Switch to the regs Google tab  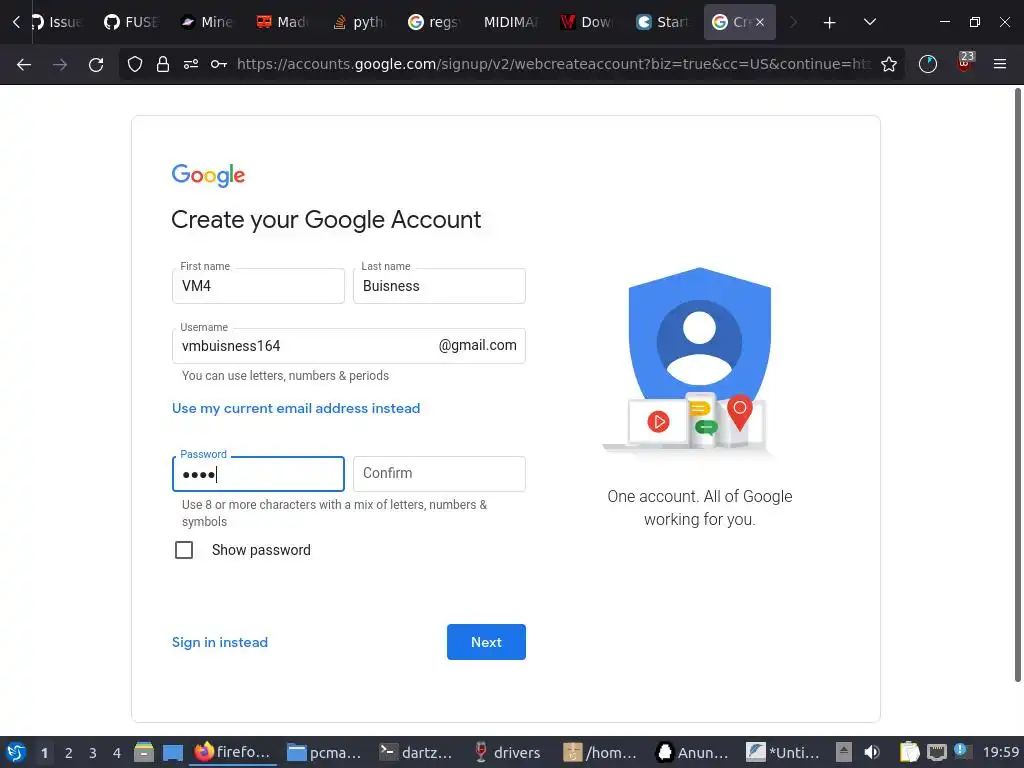434,22
